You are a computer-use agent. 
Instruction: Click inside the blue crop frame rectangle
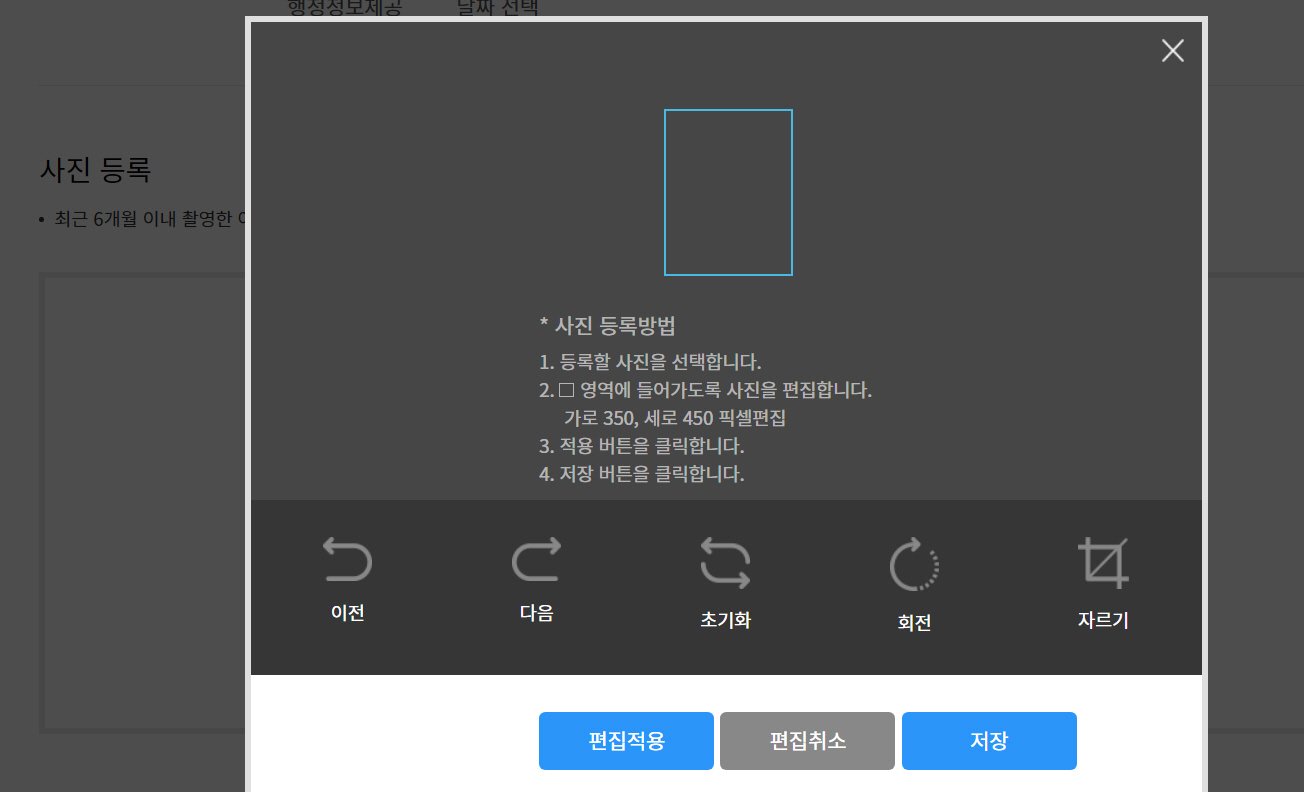(x=728, y=192)
